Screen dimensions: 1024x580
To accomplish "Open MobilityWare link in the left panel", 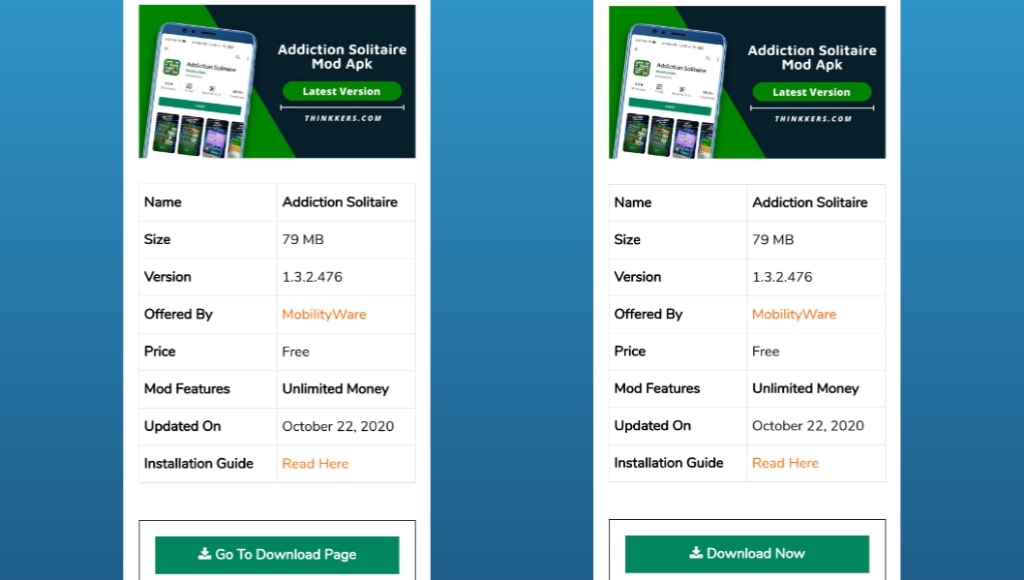I will coord(324,314).
